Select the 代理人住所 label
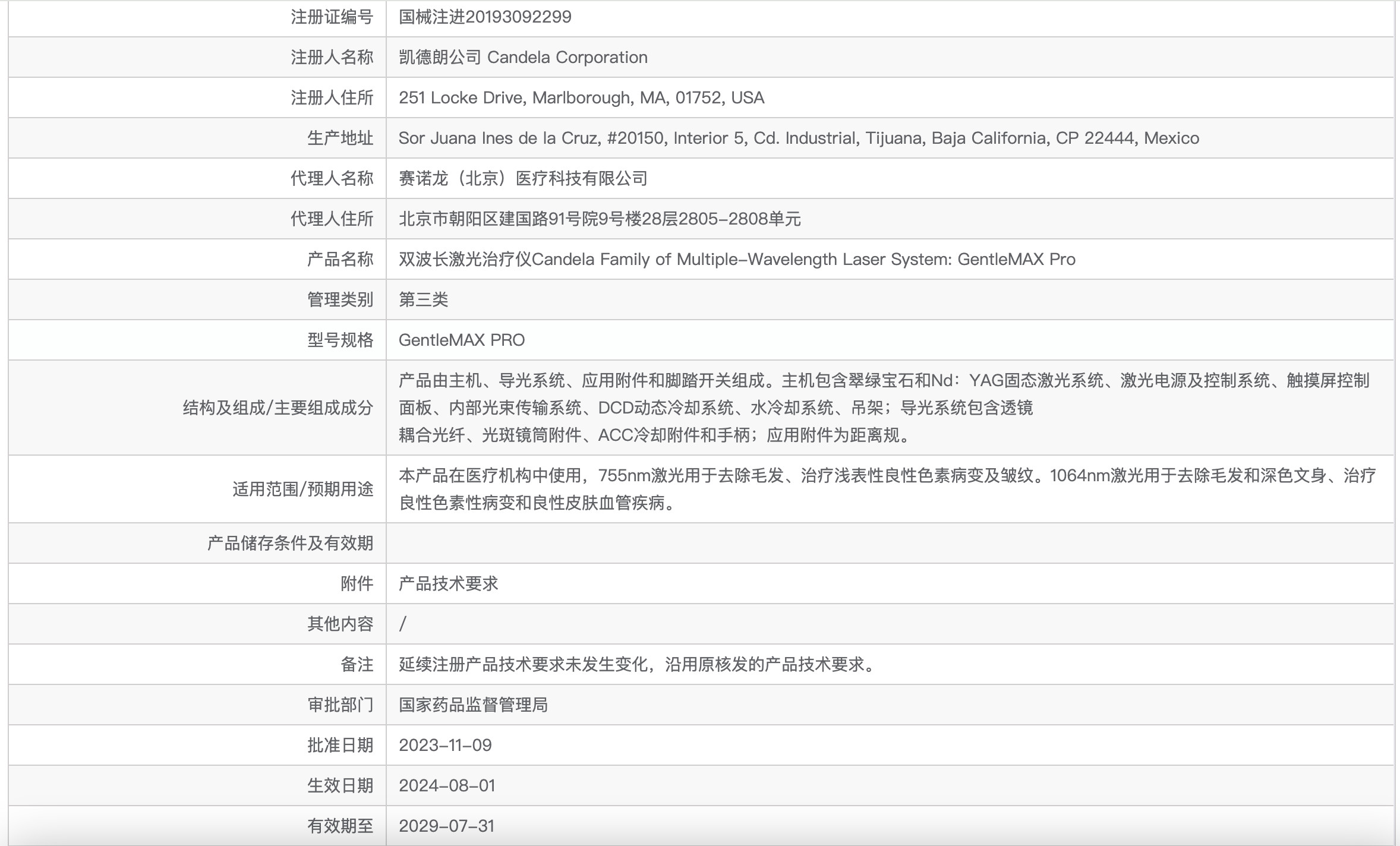The height and width of the screenshot is (846, 1400). click(x=332, y=219)
